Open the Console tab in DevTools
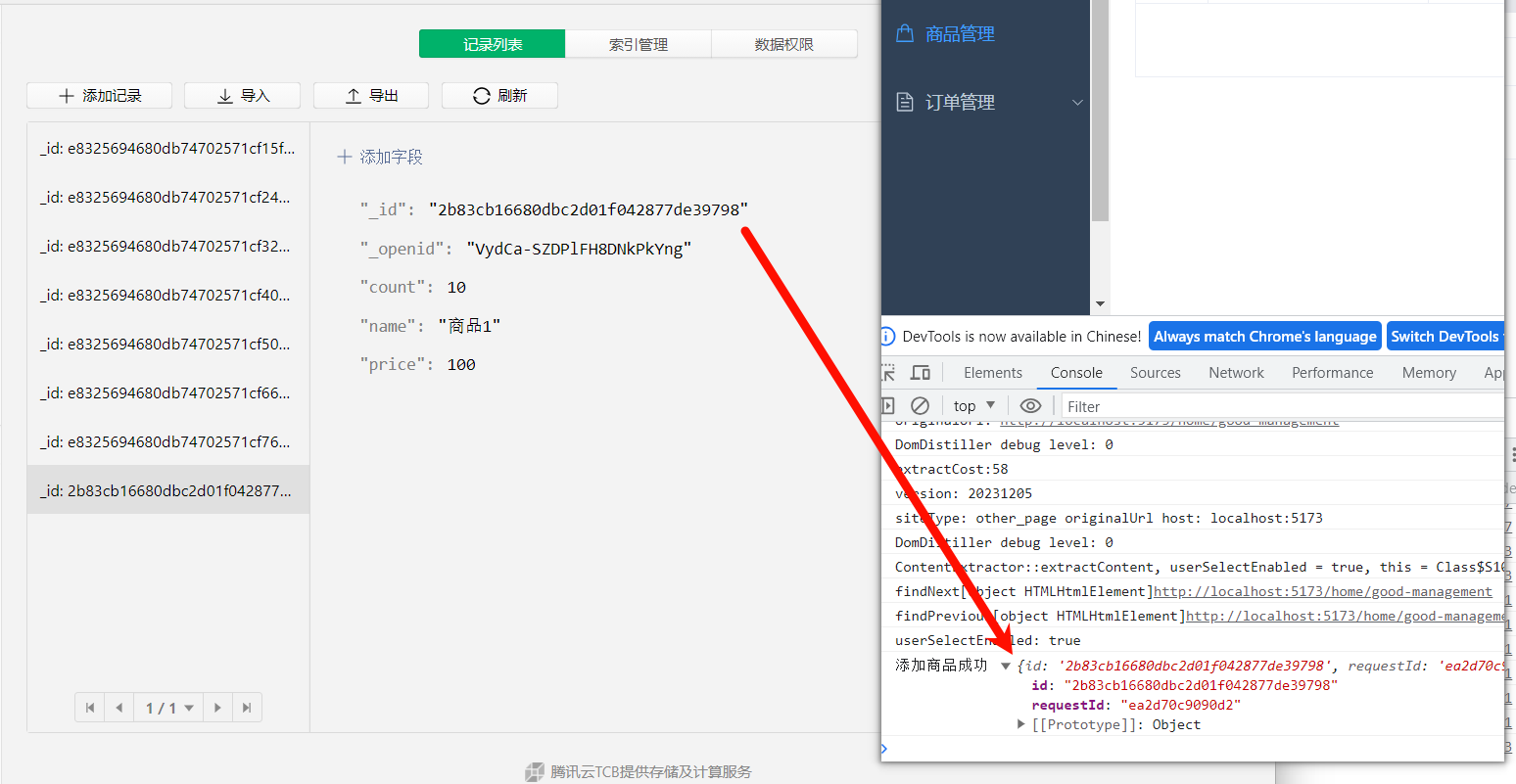 pos(1076,373)
